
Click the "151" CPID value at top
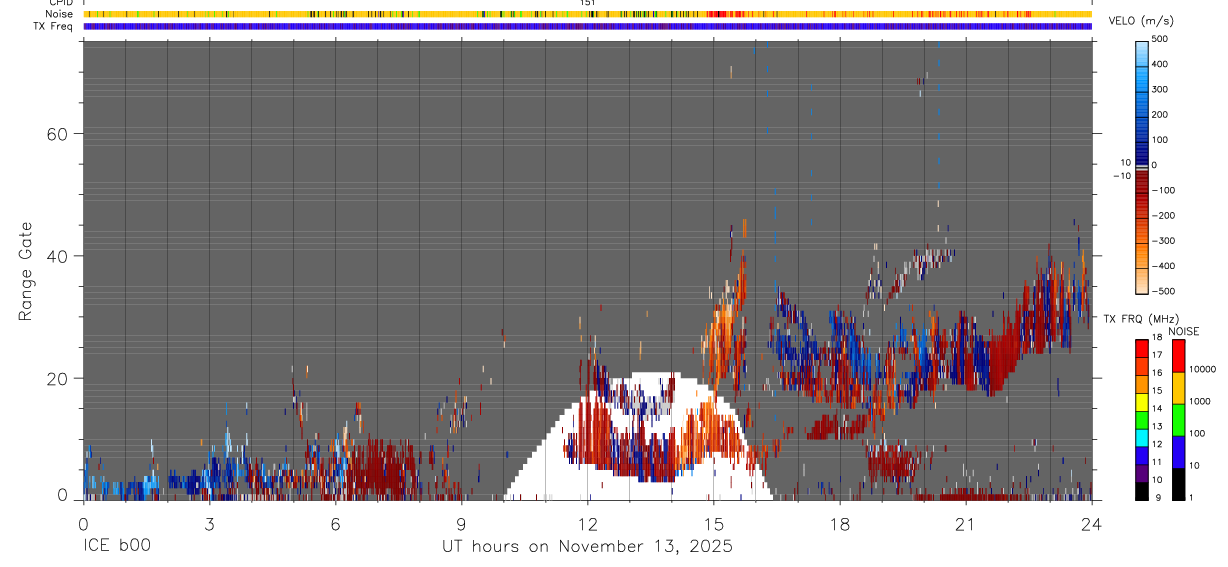(x=588, y=3)
